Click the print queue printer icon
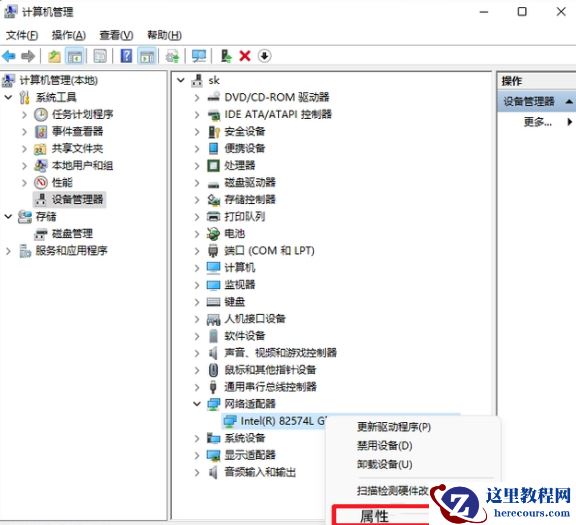 coord(213,216)
